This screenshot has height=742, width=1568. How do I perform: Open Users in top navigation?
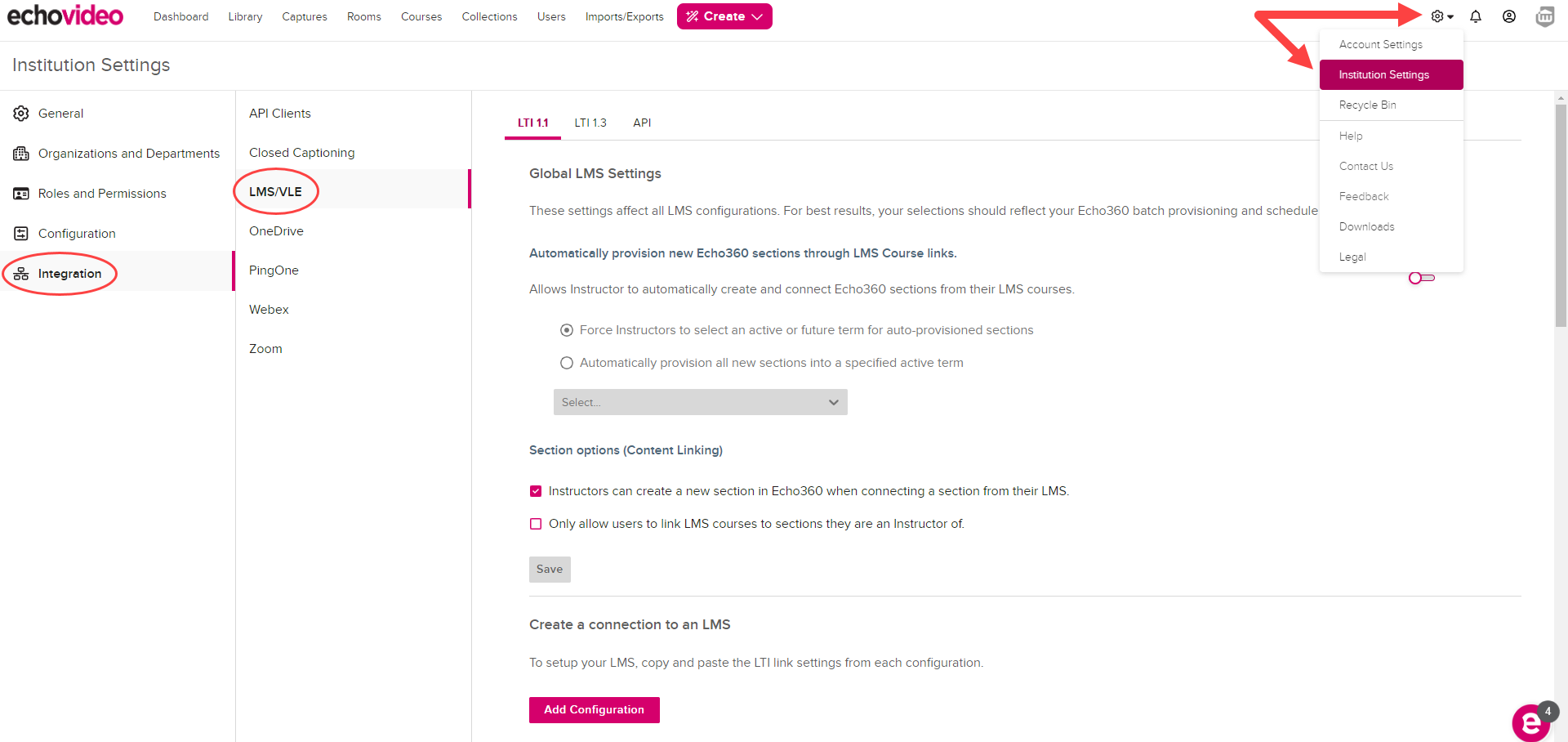[551, 16]
